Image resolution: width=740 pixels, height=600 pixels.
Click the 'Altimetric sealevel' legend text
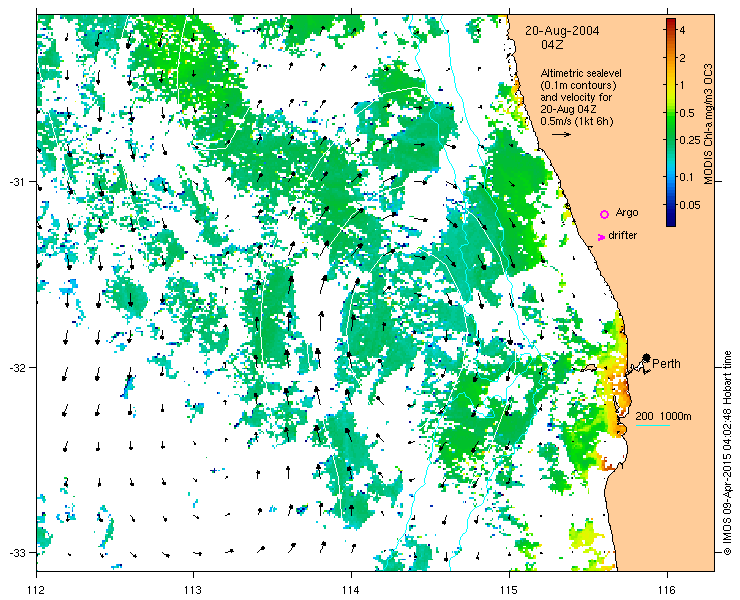[x=581, y=73]
